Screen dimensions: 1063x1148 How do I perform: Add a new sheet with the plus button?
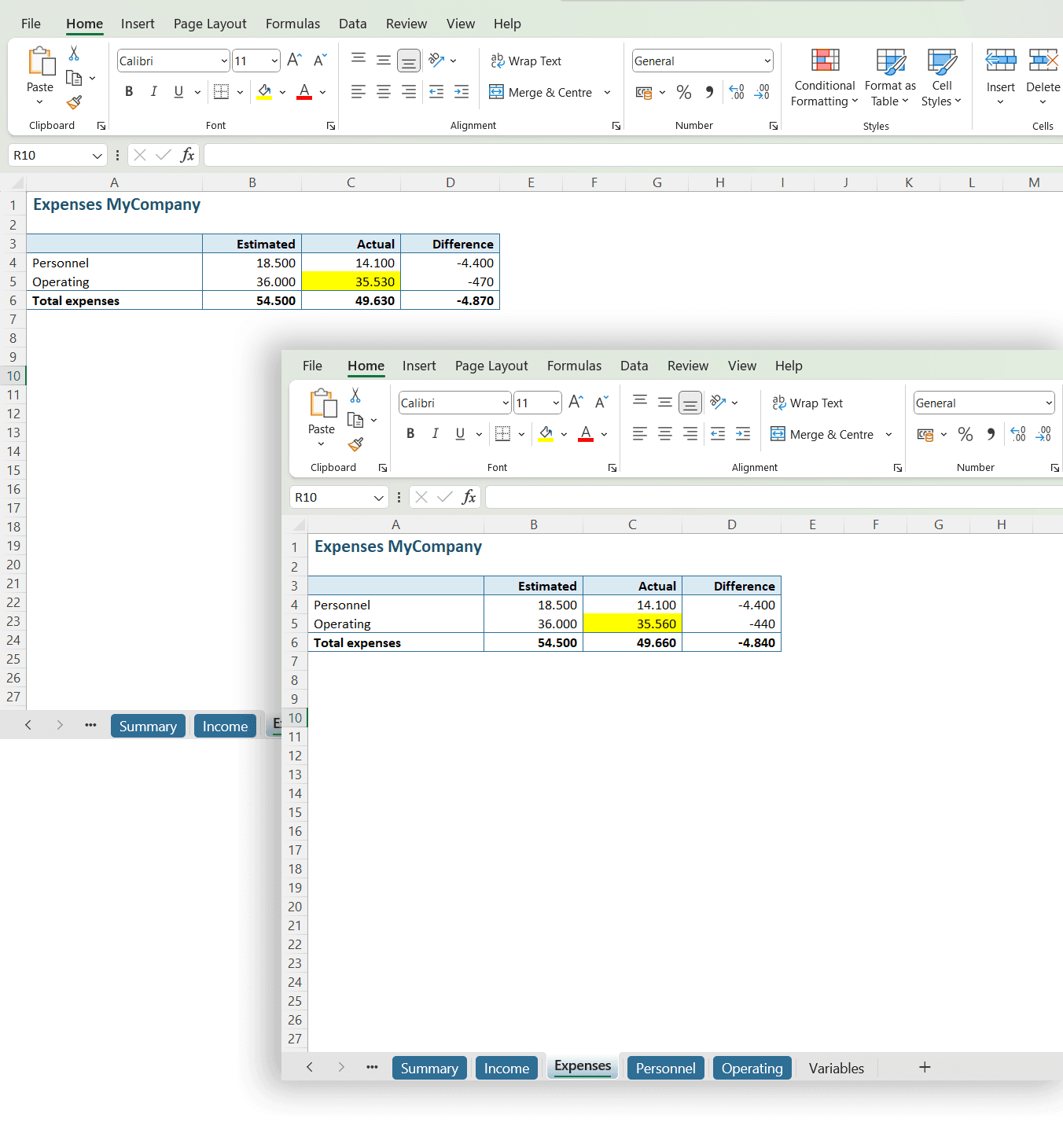click(925, 1067)
